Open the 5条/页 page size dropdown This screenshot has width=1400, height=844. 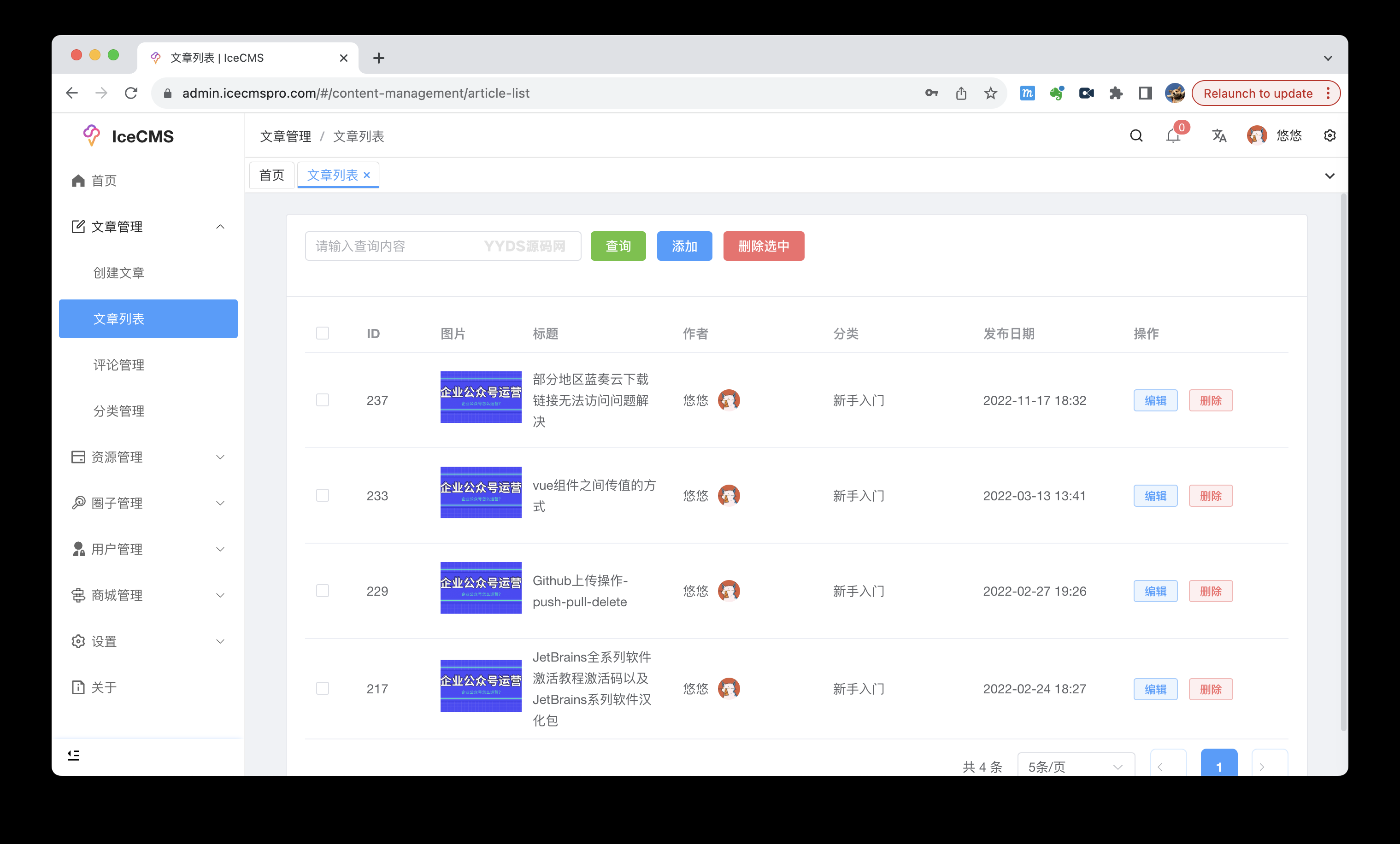pyautogui.click(x=1075, y=766)
